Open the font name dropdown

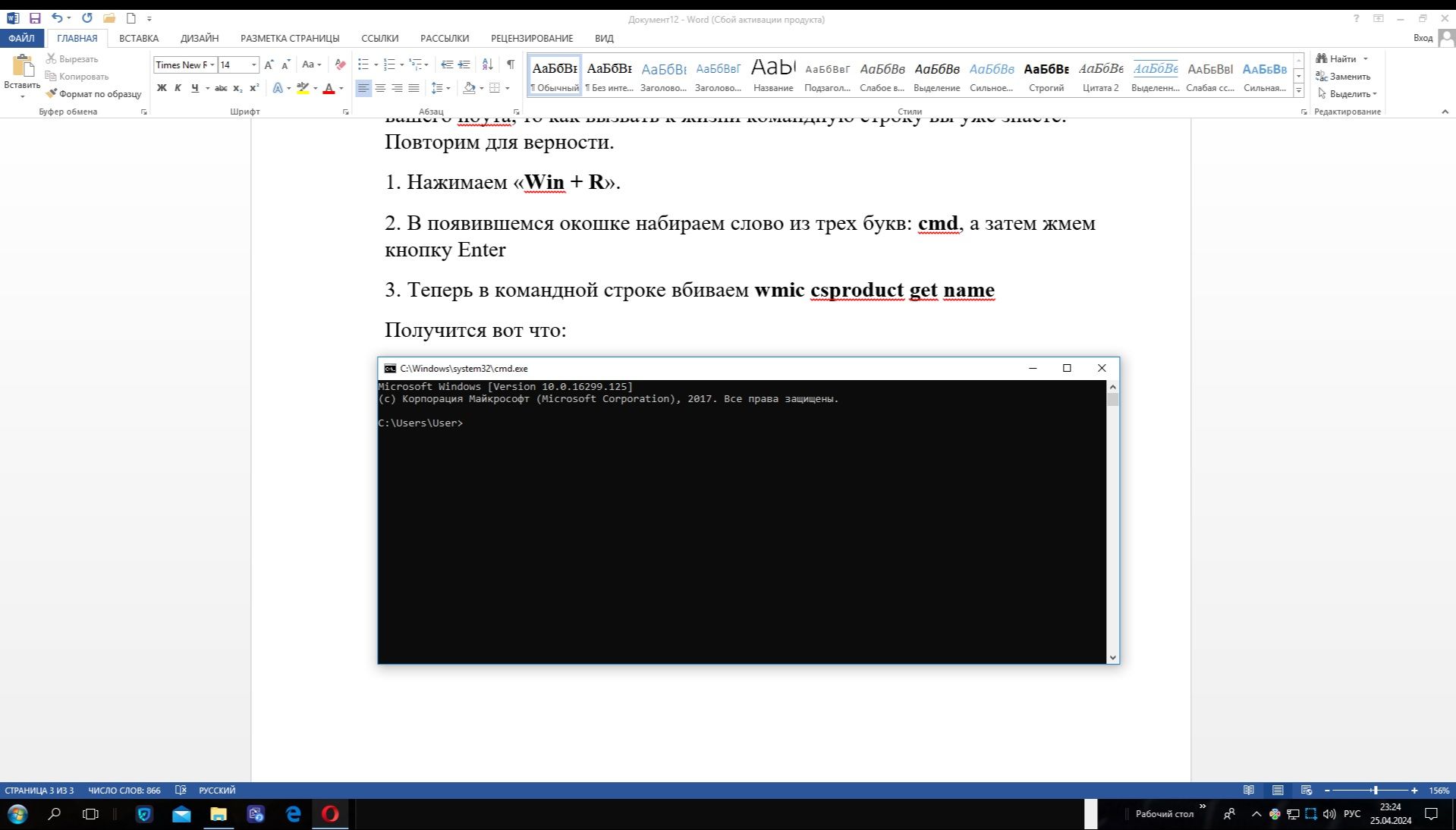[x=212, y=65]
